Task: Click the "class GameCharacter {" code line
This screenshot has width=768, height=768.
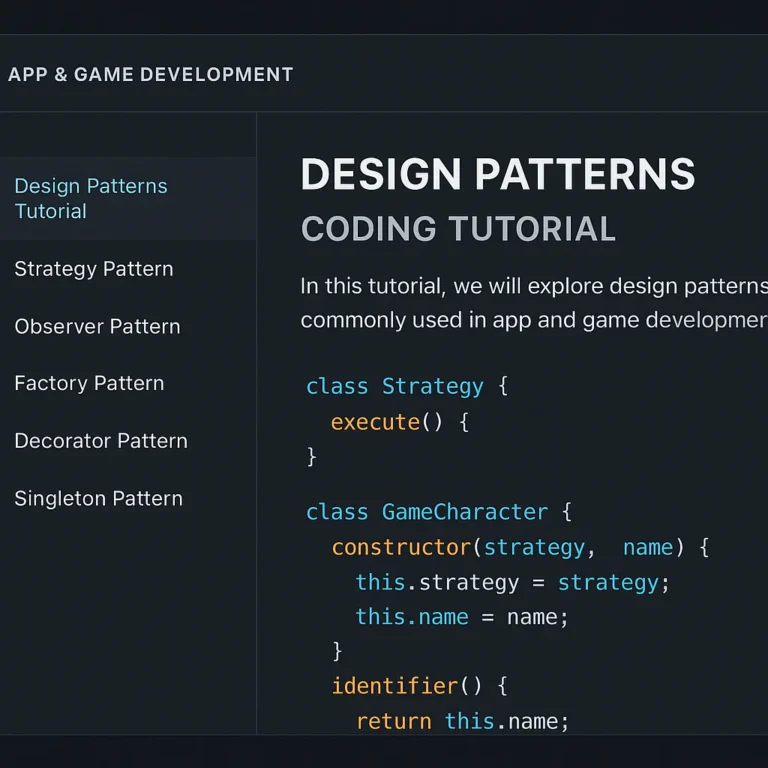Action: click(x=439, y=512)
